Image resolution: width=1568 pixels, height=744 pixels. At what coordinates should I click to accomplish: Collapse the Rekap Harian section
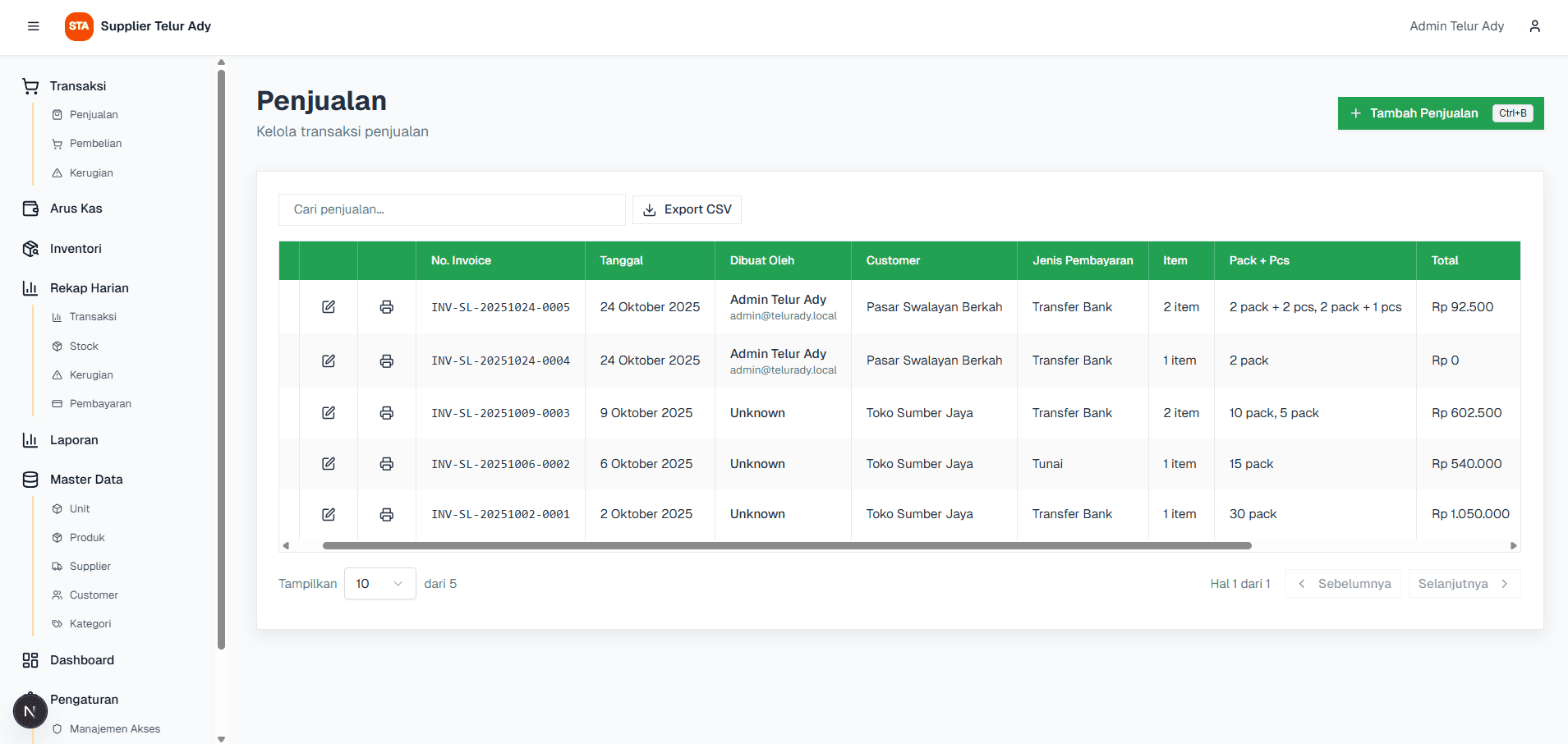89,288
